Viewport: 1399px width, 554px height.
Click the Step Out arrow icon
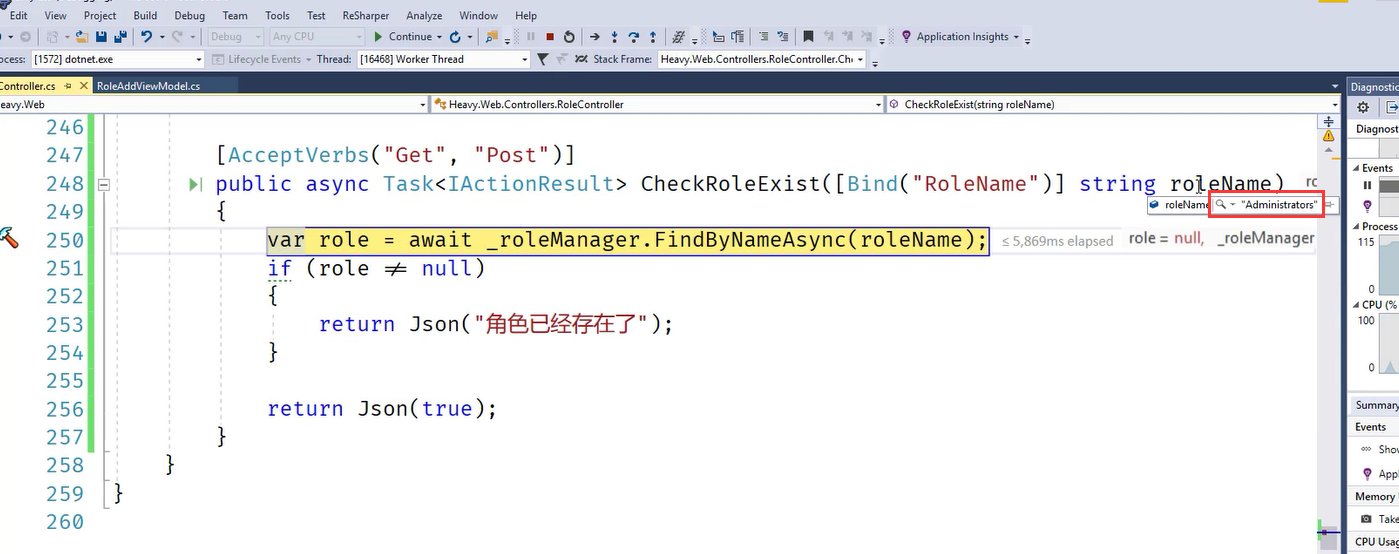pos(653,37)
